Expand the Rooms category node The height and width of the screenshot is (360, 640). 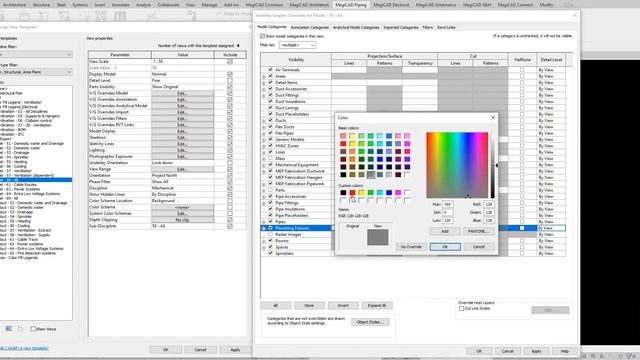pos(264,241)
